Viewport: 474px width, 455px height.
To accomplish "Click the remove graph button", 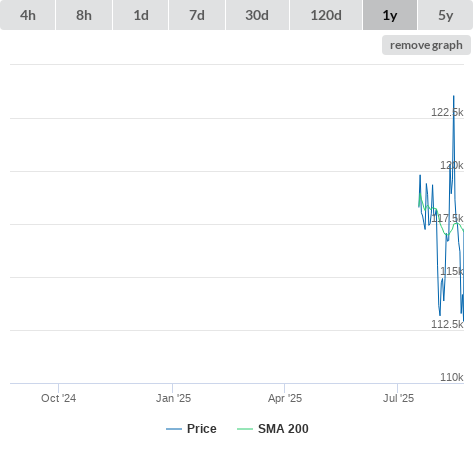I will (x=426, y=45).
